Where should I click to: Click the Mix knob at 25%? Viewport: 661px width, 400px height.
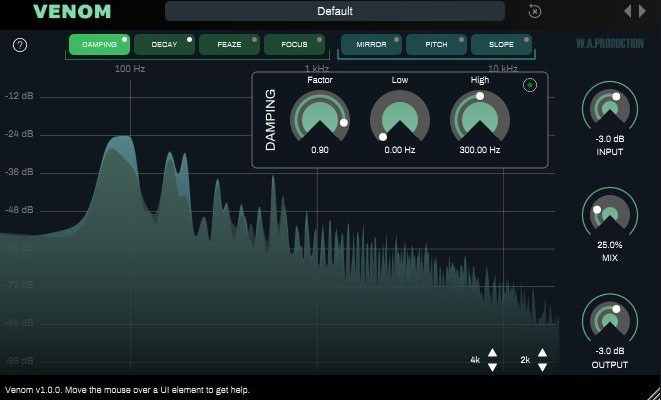pos(609,212)
